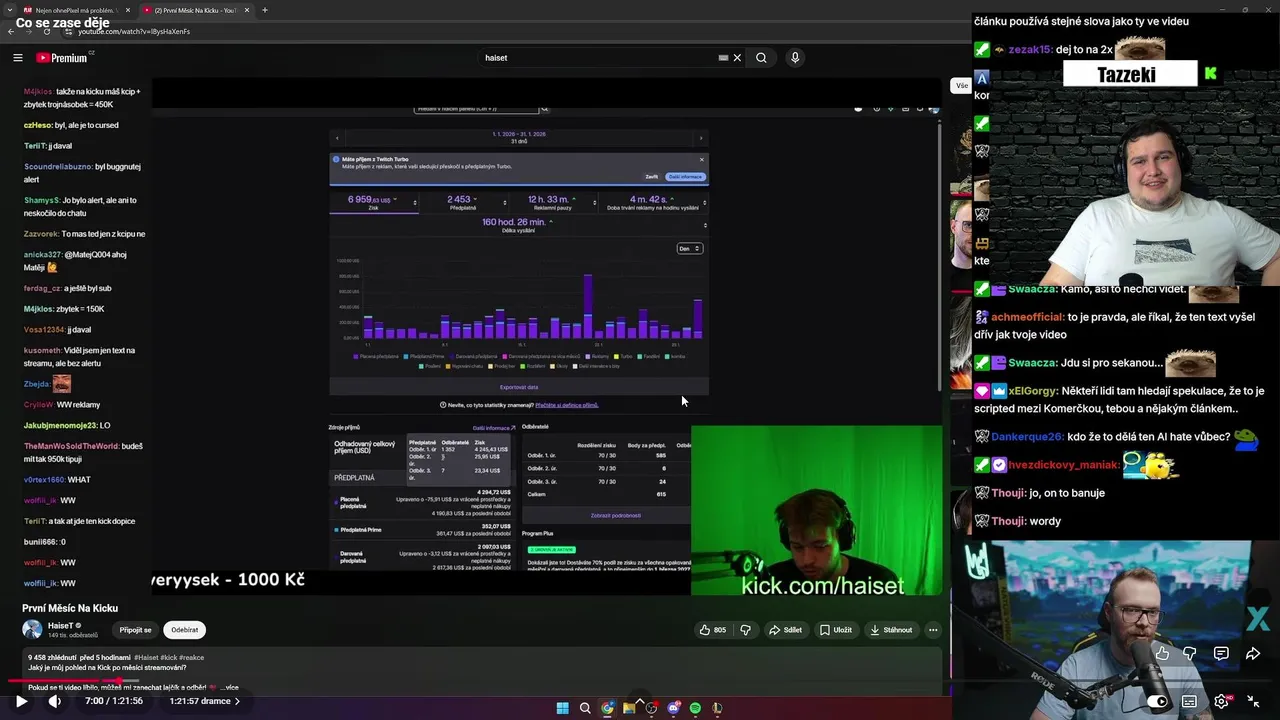Image resolution: width=1280 pixels, height=720 pixels.
Task: Toggle the autoplay switch in the player controls
Action: 1156,702
